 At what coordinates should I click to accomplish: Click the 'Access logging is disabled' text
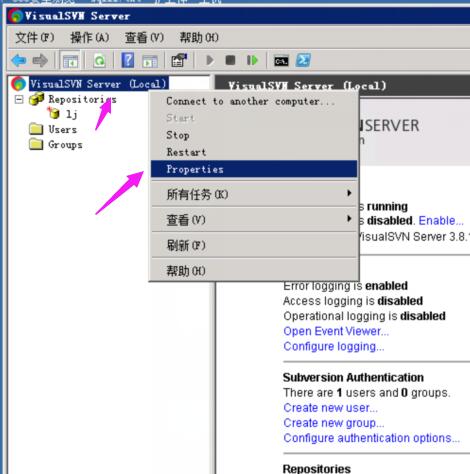(x=353, y=301)
